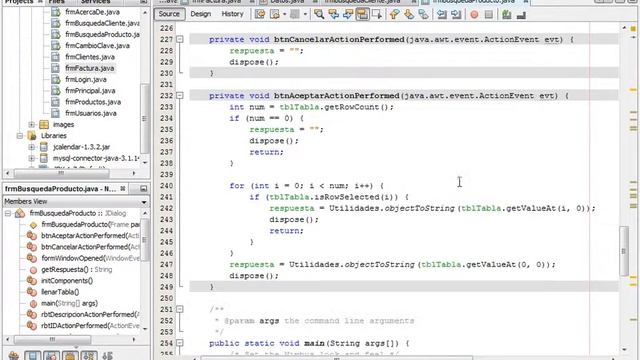This screenshot has height=360, width=640.
Task: Go to btnAceptarActionPerformed in Navigator
Action: (x=90, y=236)
